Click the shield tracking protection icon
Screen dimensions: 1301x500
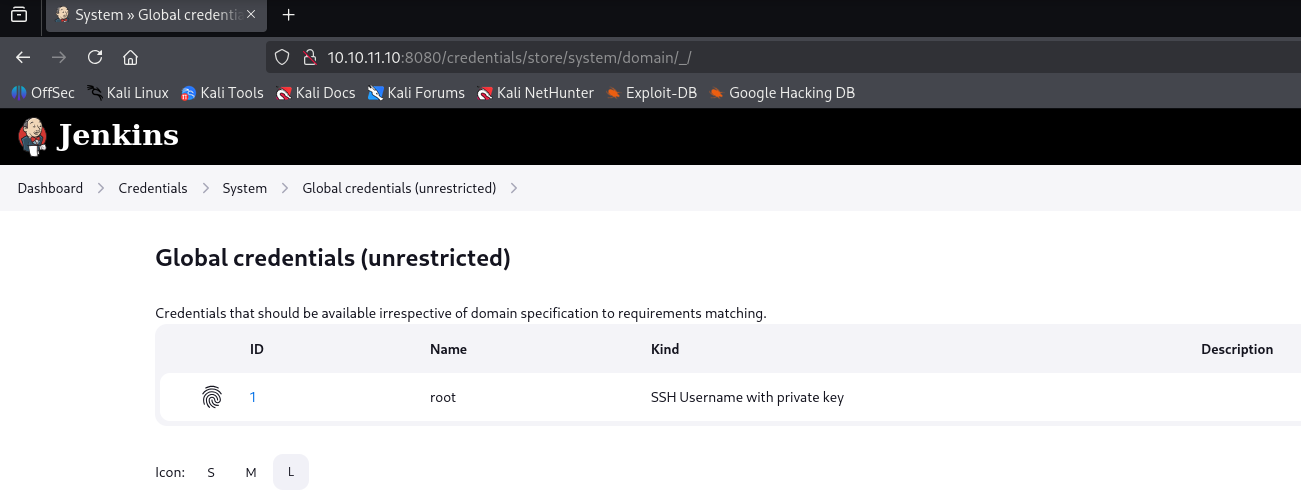(282, 57)
